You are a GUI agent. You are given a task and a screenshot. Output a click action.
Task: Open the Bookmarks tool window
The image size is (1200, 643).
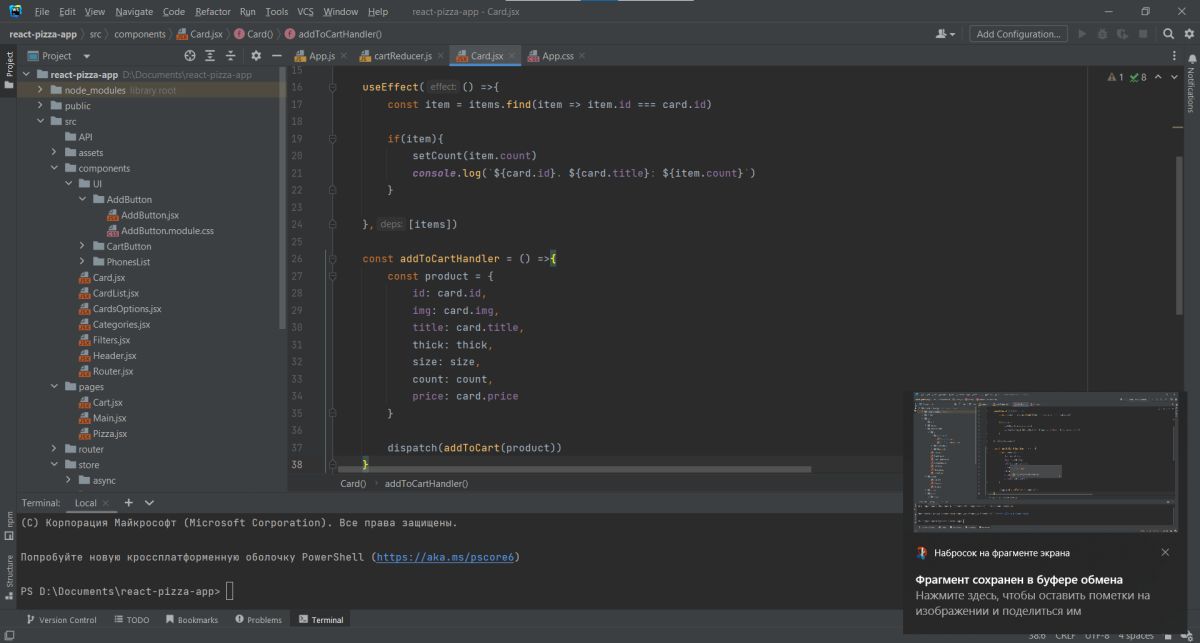190,620
